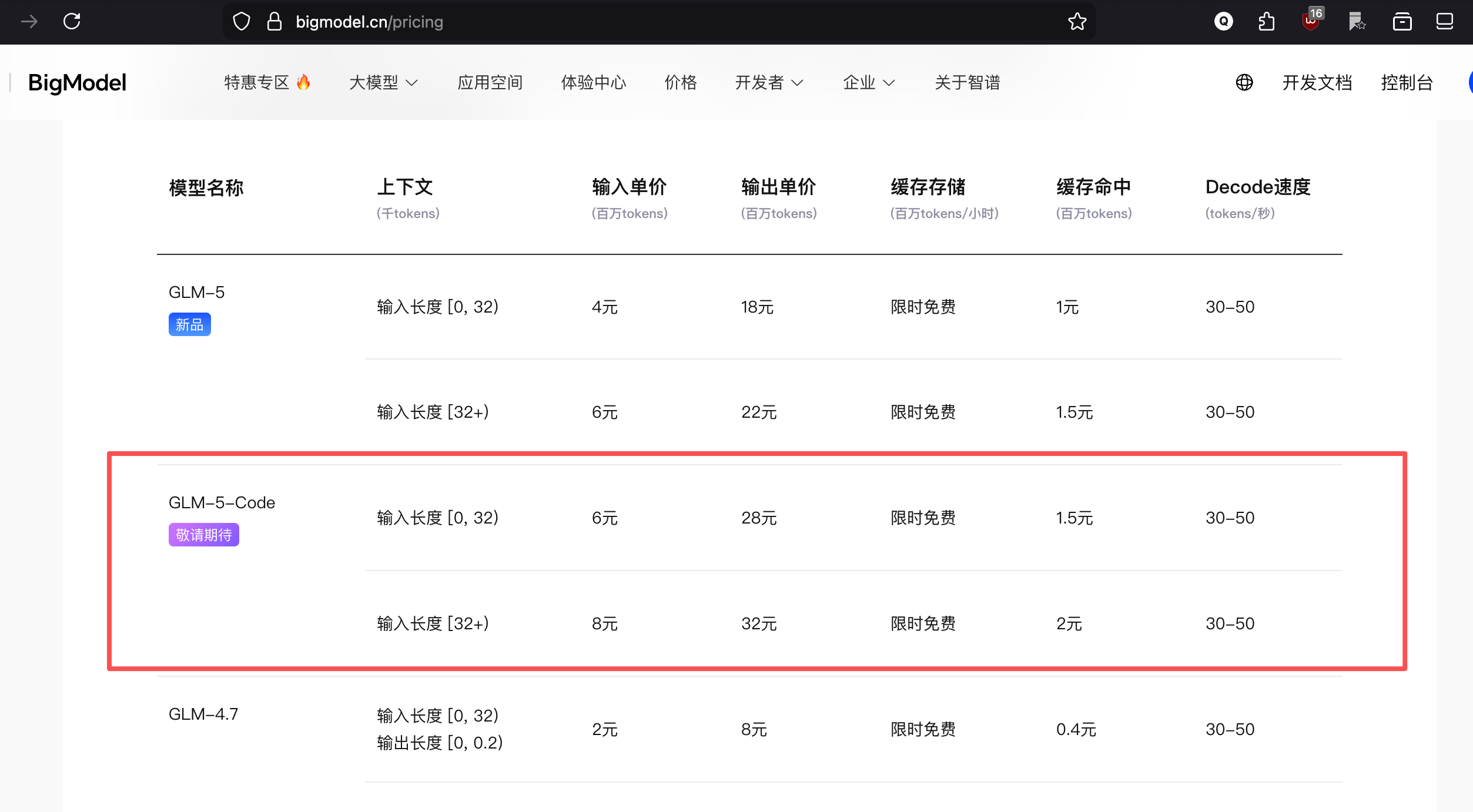Open the container box toolbar icon

click(x=1402, y=22)
